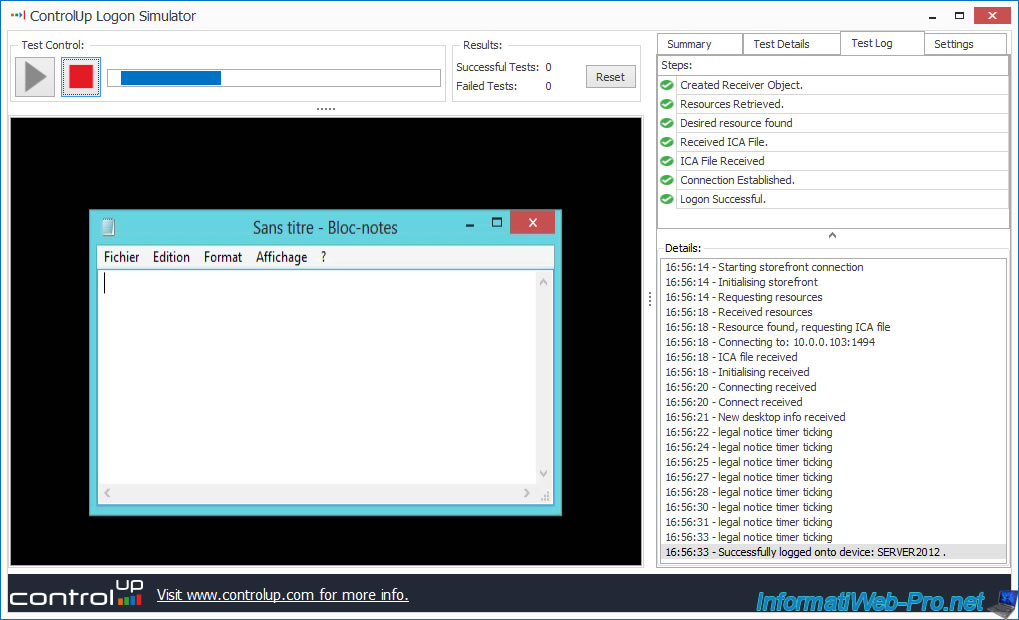Close the ControlUp Logon Simulator window
Screen dimensions: 1019x620
point(992,15)
